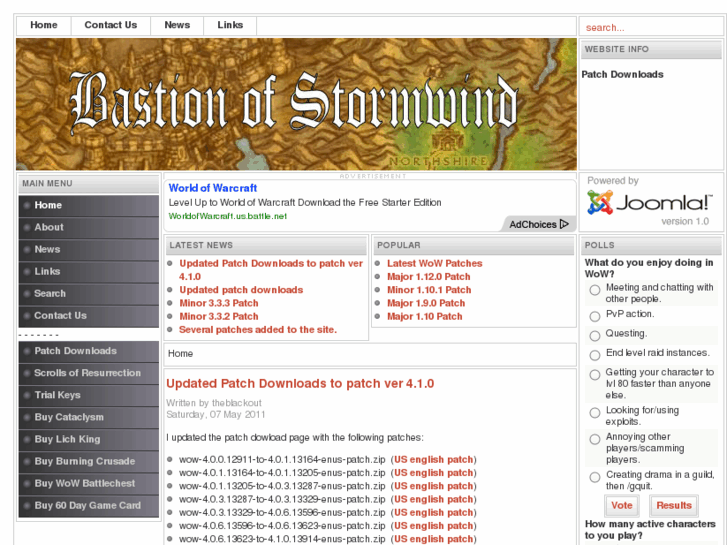
Task: Click US english patch link for wow-4.0.0.12911
Action: (434, 460)
